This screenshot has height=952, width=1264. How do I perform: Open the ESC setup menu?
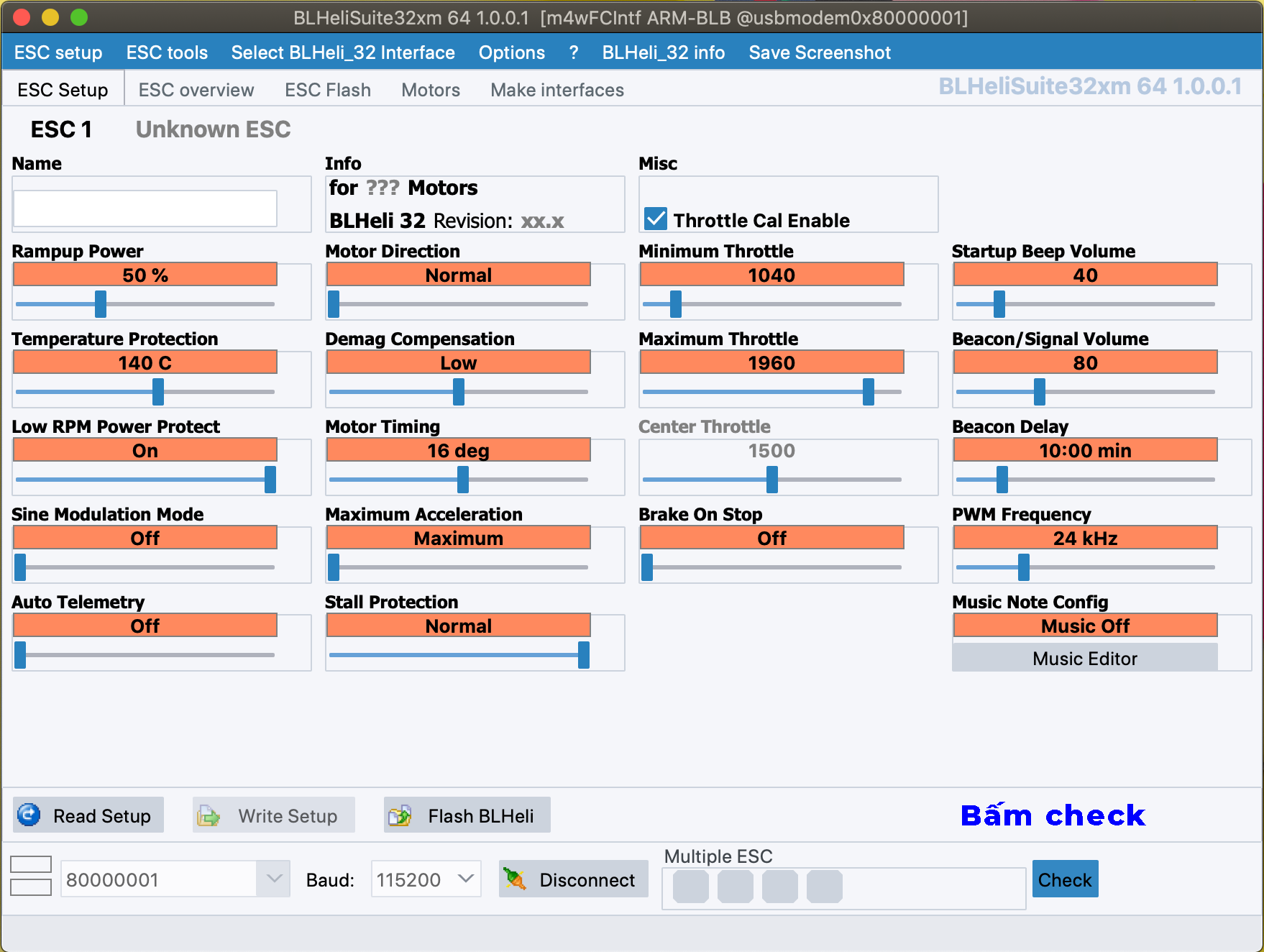pyautogui.click(x=58, y=52)
